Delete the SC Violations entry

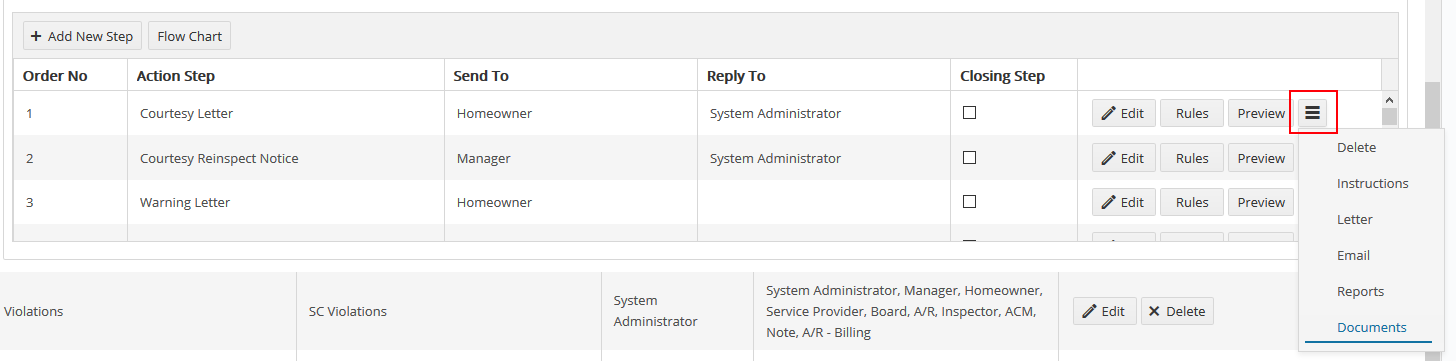1177,311
